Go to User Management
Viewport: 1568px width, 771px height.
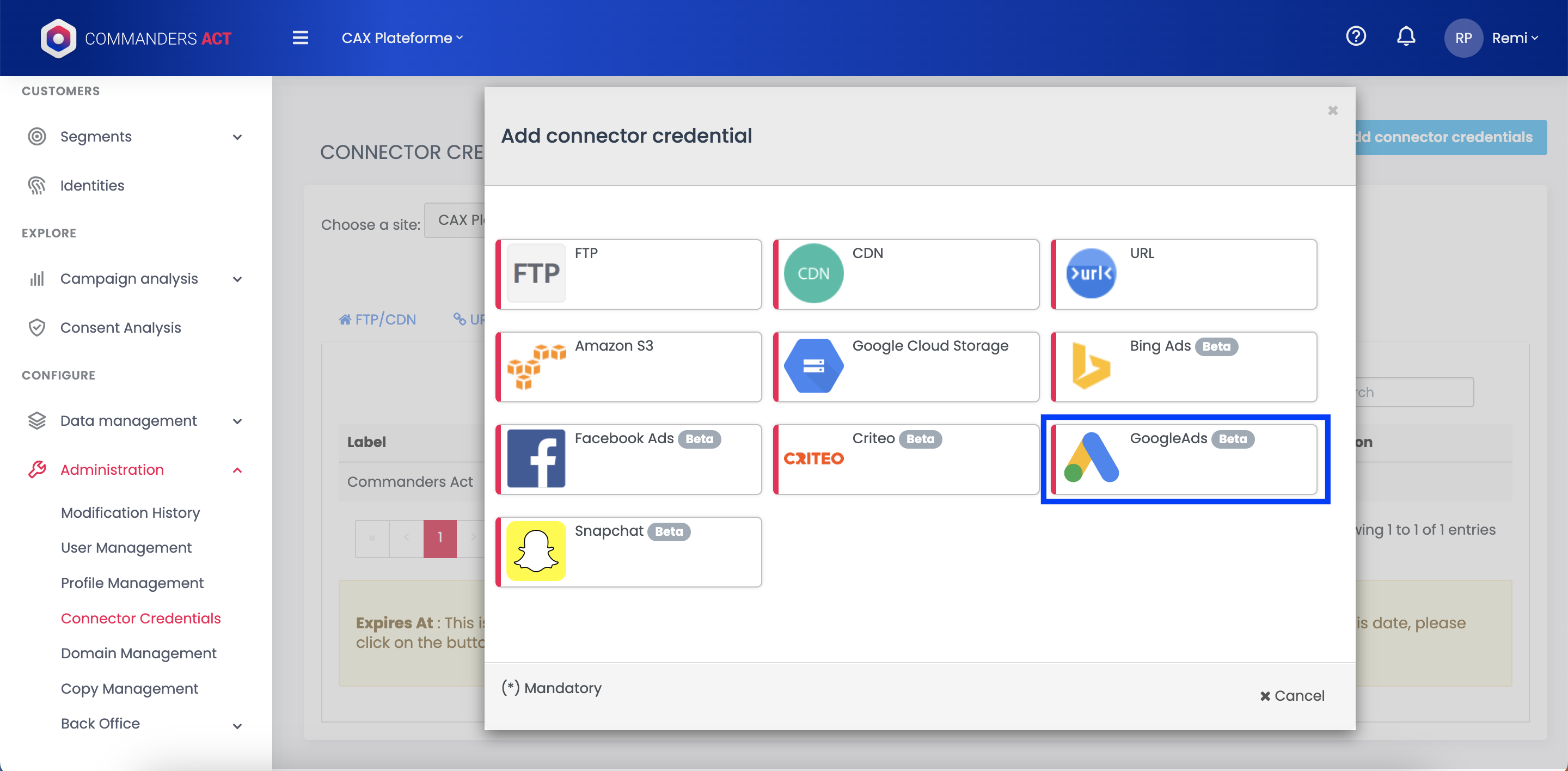(x=126, y=548)
